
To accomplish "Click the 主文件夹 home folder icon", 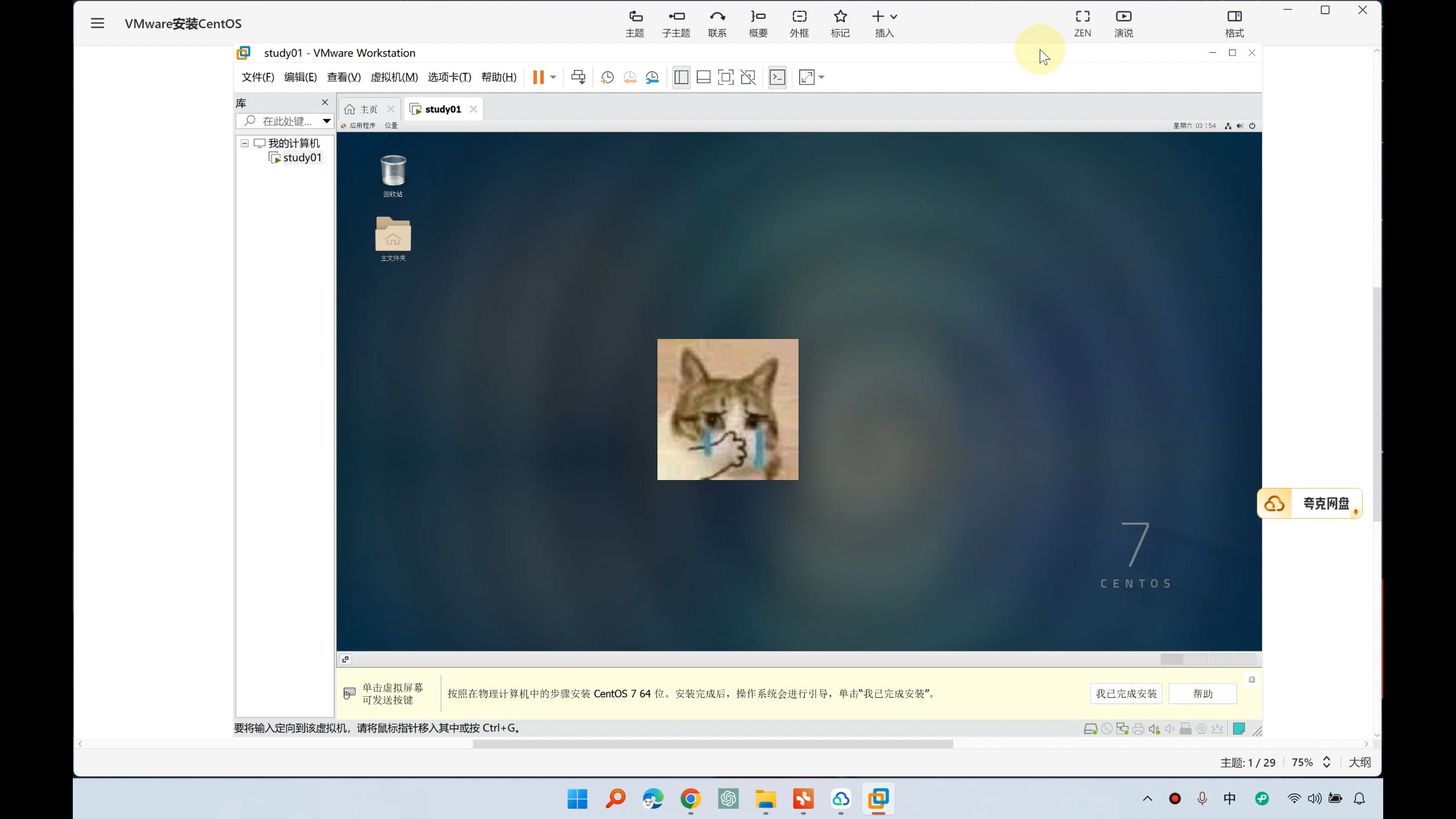I will [x=393, y=239].
